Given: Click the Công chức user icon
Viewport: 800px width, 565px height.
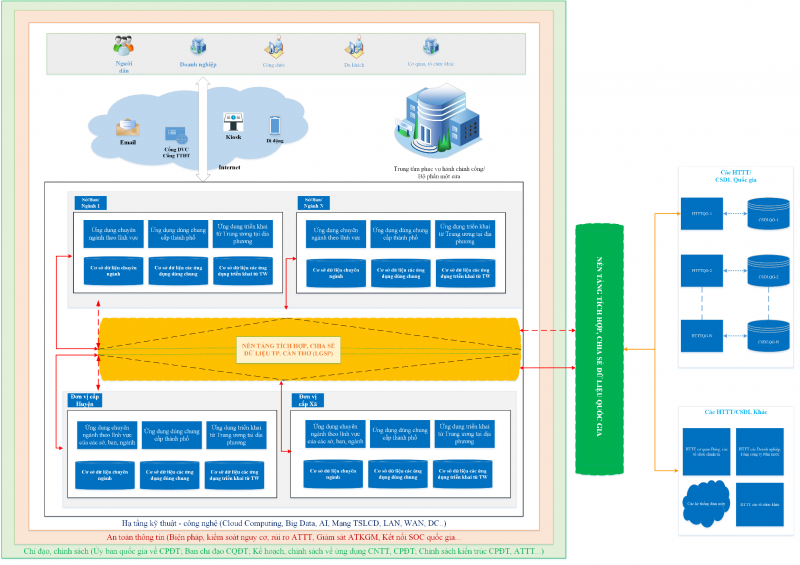Looking at the screenshot, I should point(273,46).
